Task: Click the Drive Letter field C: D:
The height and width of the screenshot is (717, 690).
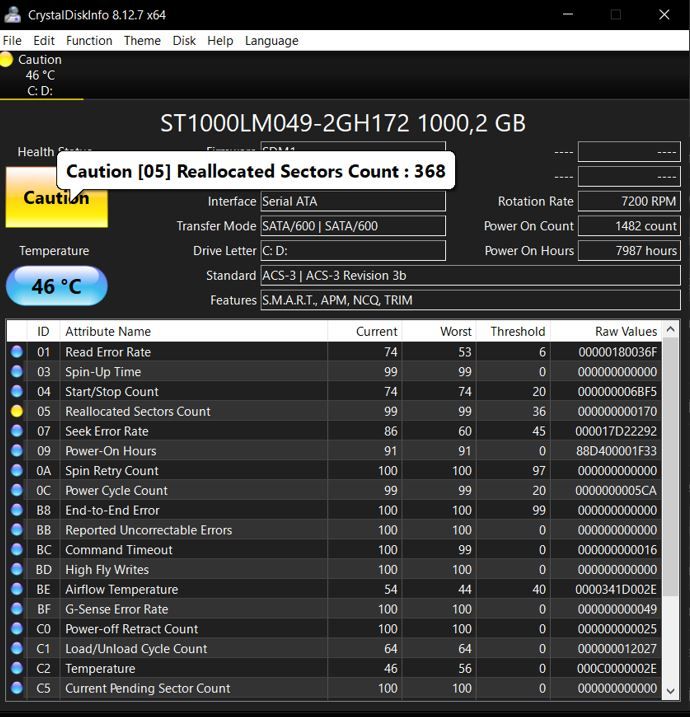Action: coord(353,251)
